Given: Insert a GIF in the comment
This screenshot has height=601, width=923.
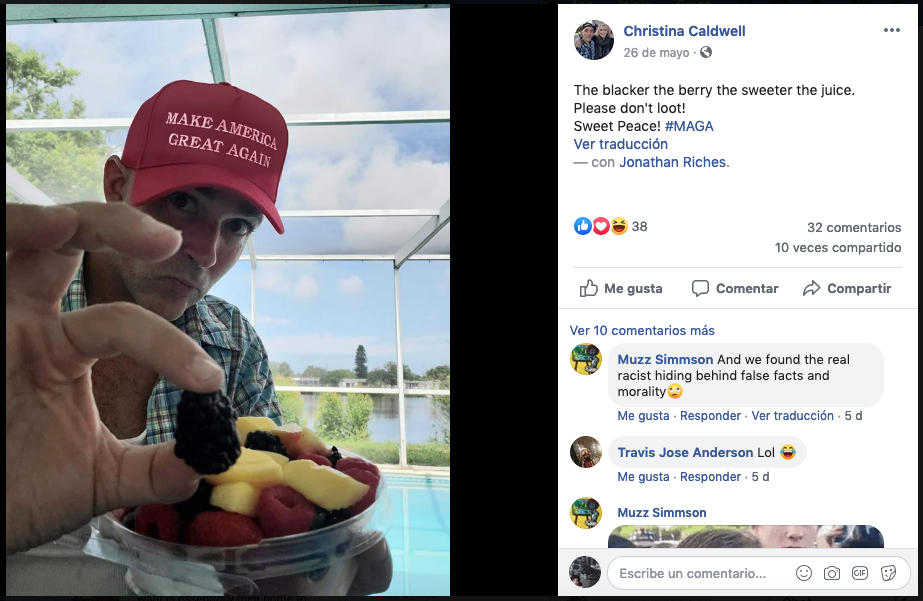Looking at the screenshot, I should 860,573.
